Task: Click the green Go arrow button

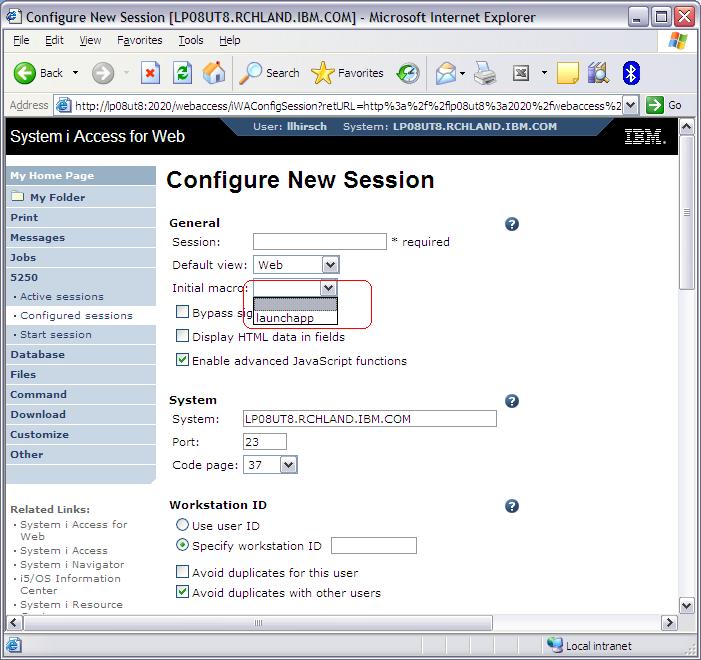Action: (x=655, y=106)
